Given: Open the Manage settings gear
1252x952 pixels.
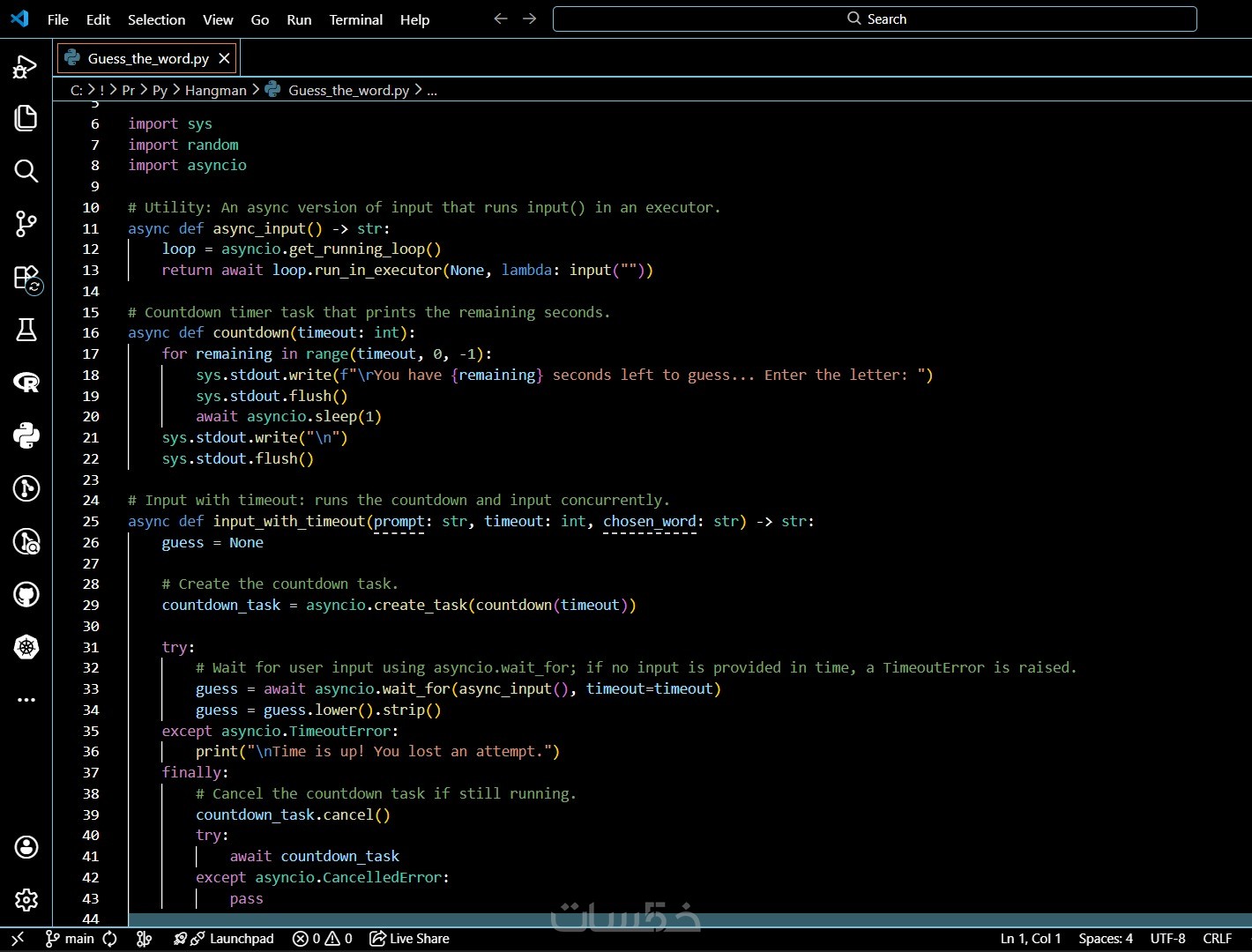Looking at the screenshot, I should 26,900.
